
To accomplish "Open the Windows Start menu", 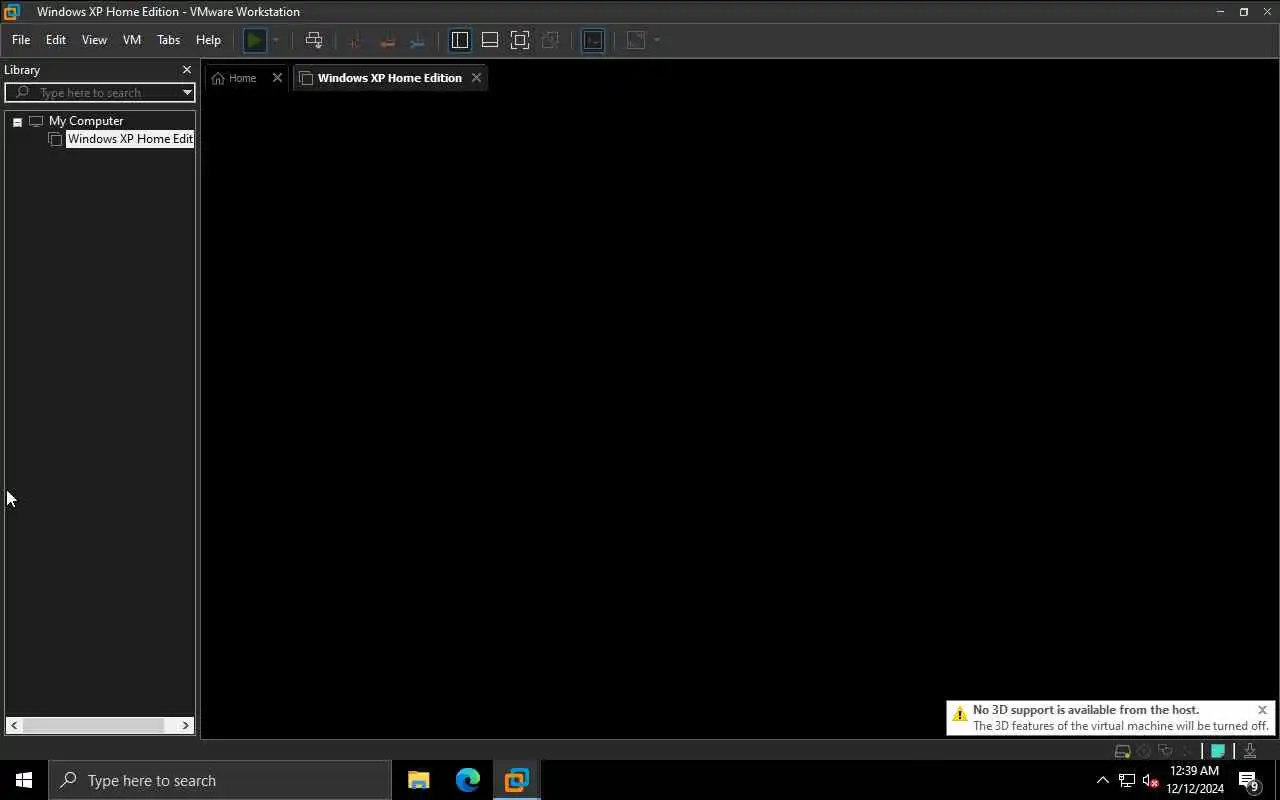I will 24,780.
